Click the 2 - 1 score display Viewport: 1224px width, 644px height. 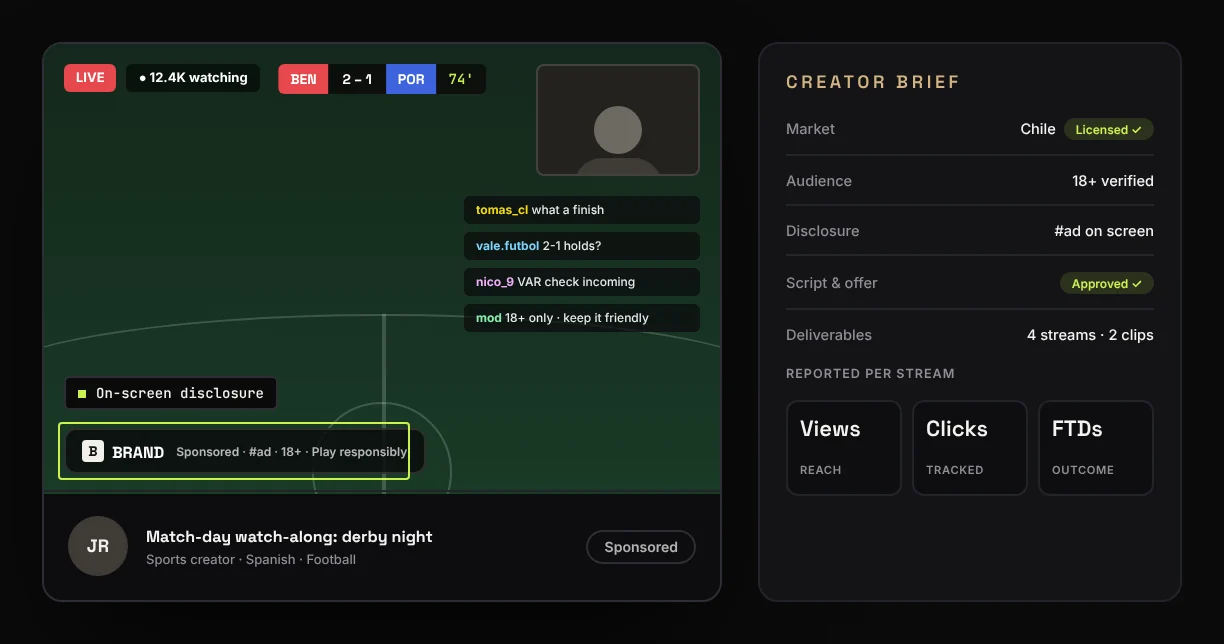357,79
